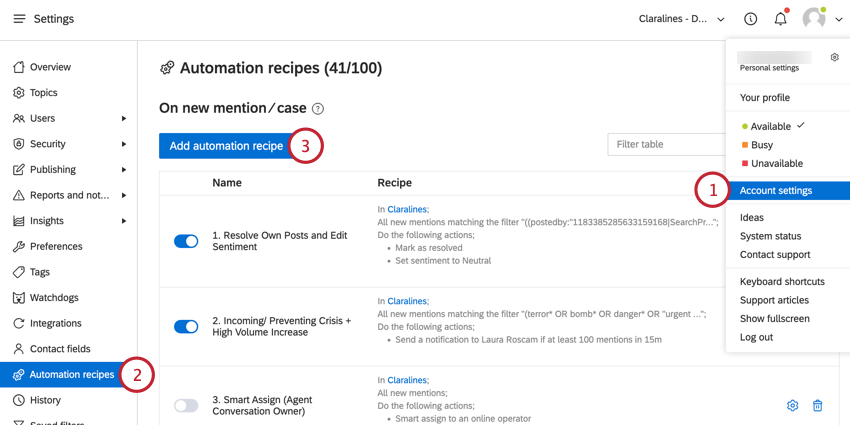Click the Overview house icon in sidebar
This screenshot has height=425, width=850.
click(19, 67)
